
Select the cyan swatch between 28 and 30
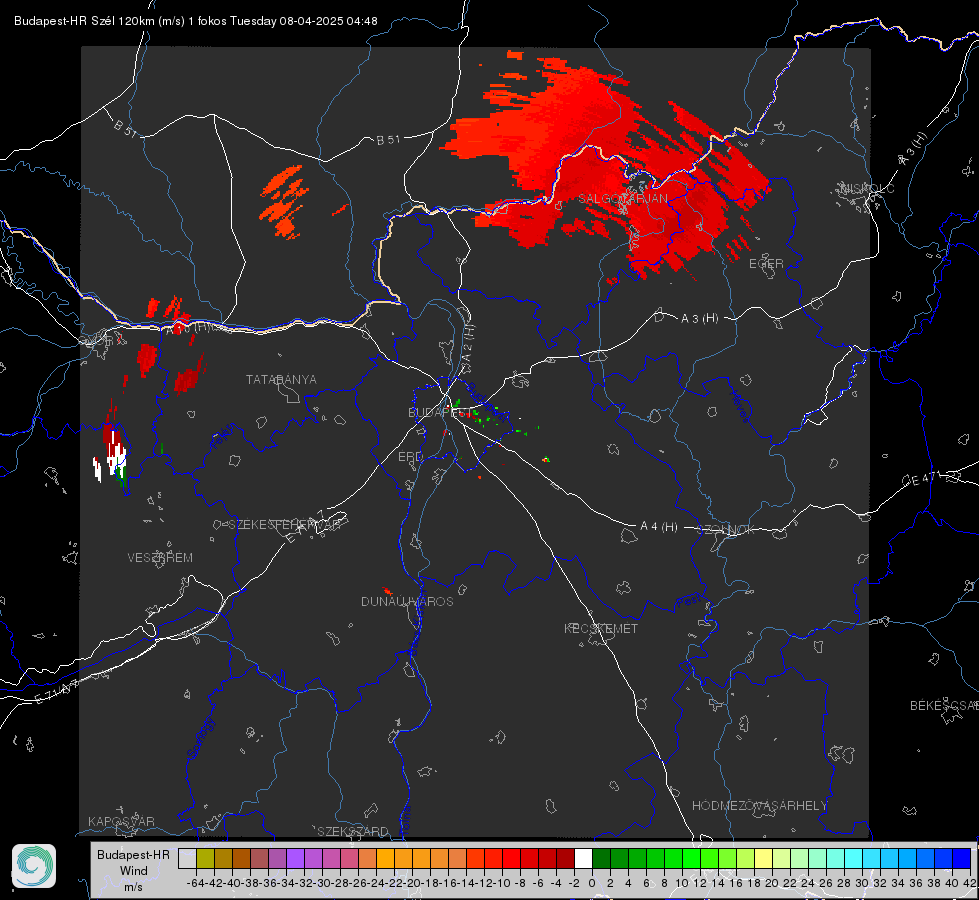click(x=853, y=859)
